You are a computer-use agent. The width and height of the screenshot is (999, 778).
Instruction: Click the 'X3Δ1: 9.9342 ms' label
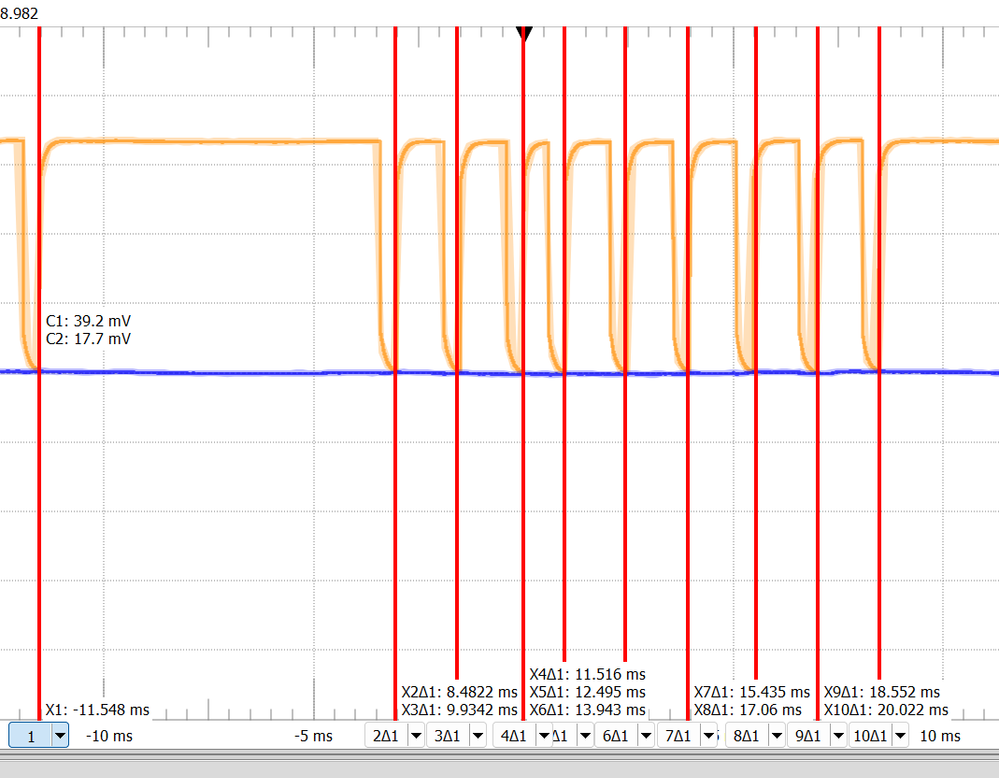459,710
